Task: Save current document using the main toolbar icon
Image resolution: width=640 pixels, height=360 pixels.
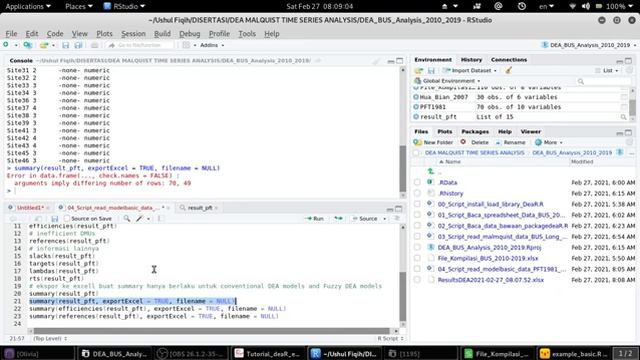Action: (x=65, y=45)
